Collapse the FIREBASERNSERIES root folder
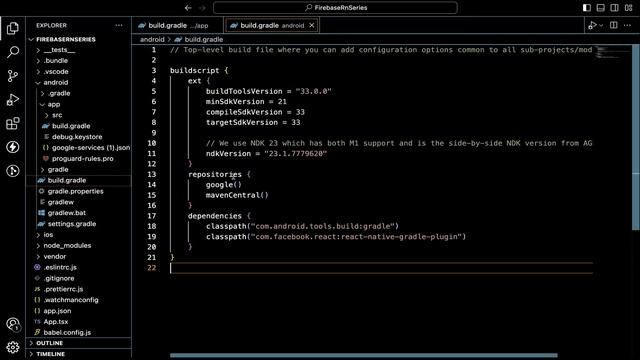Screen dimensions: 640x360 point(78,39)
